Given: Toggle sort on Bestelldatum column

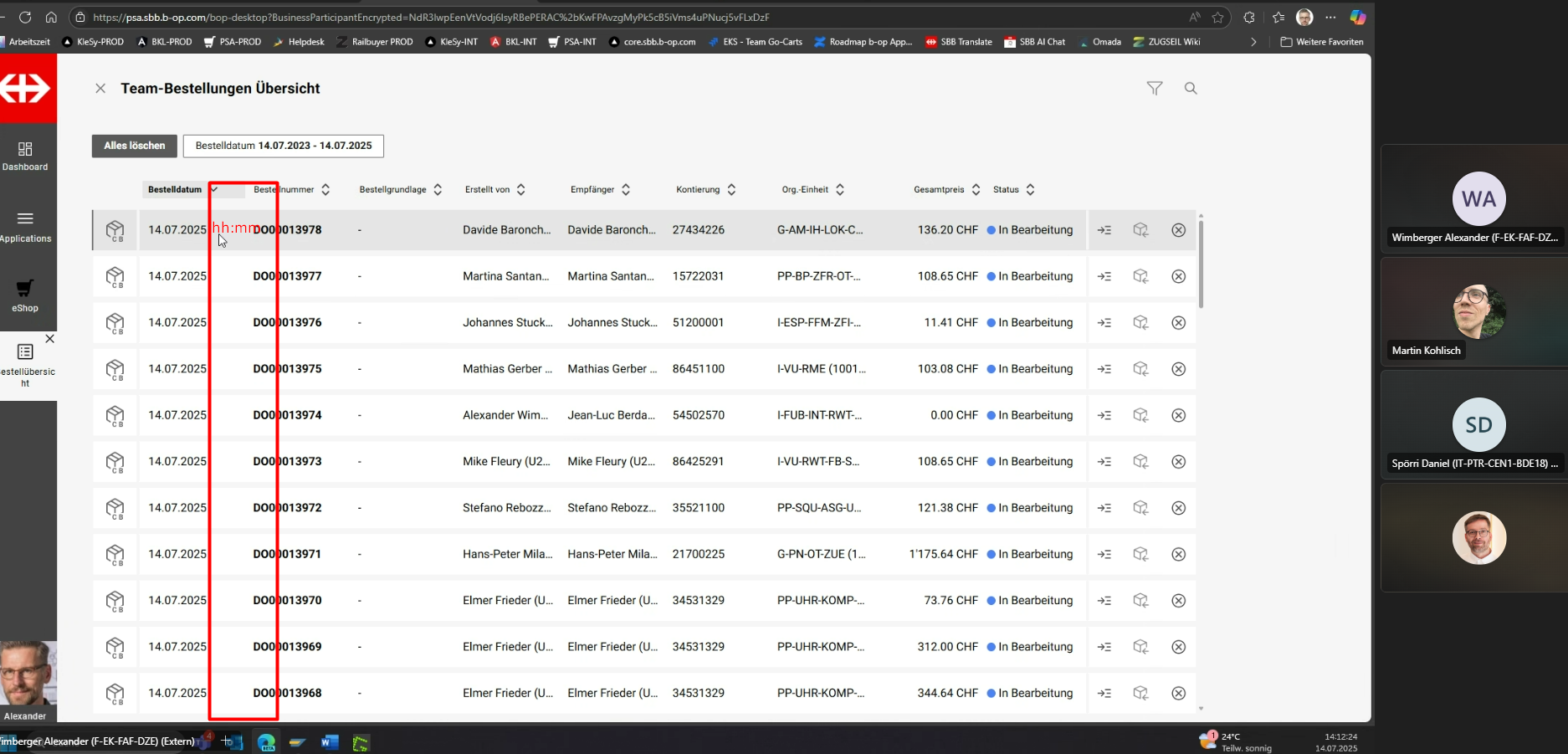Looking at the screenshot, I should click(x=176, y=190).
